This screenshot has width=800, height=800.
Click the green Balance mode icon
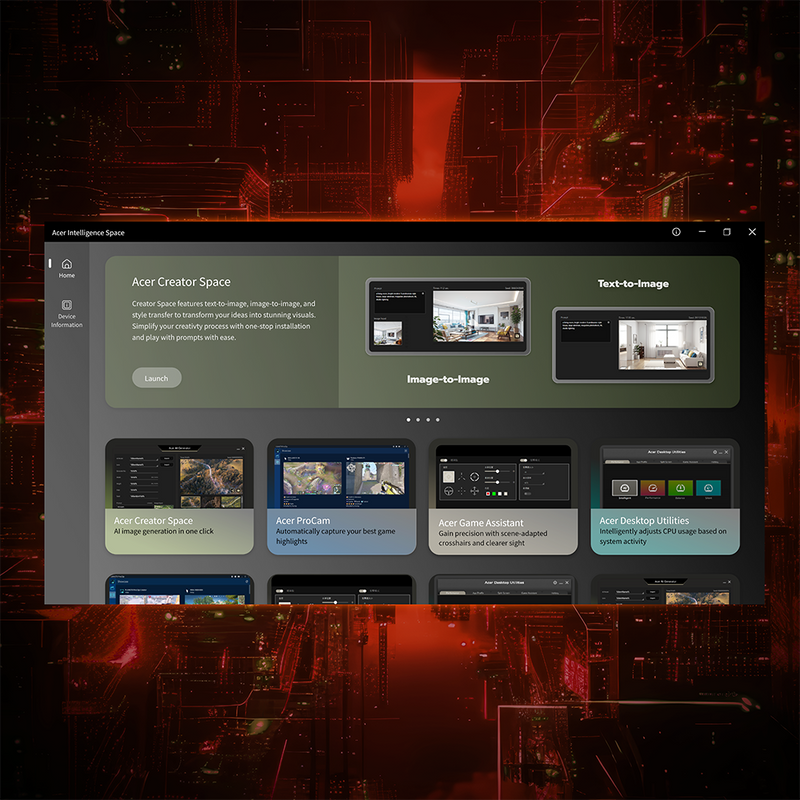click(x=681, y=488)
